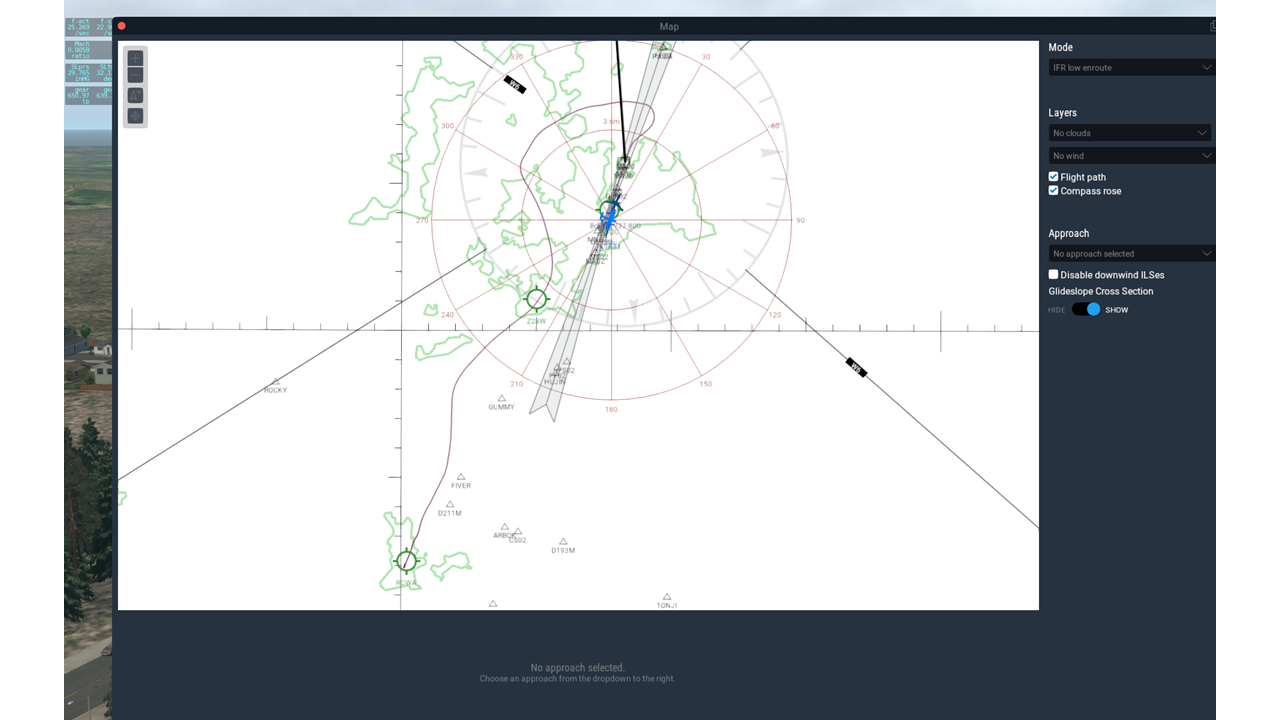Select the HUJIN waypoint triangle
Viewport: 1280px width, 720px height.
(x=557, y=372)
